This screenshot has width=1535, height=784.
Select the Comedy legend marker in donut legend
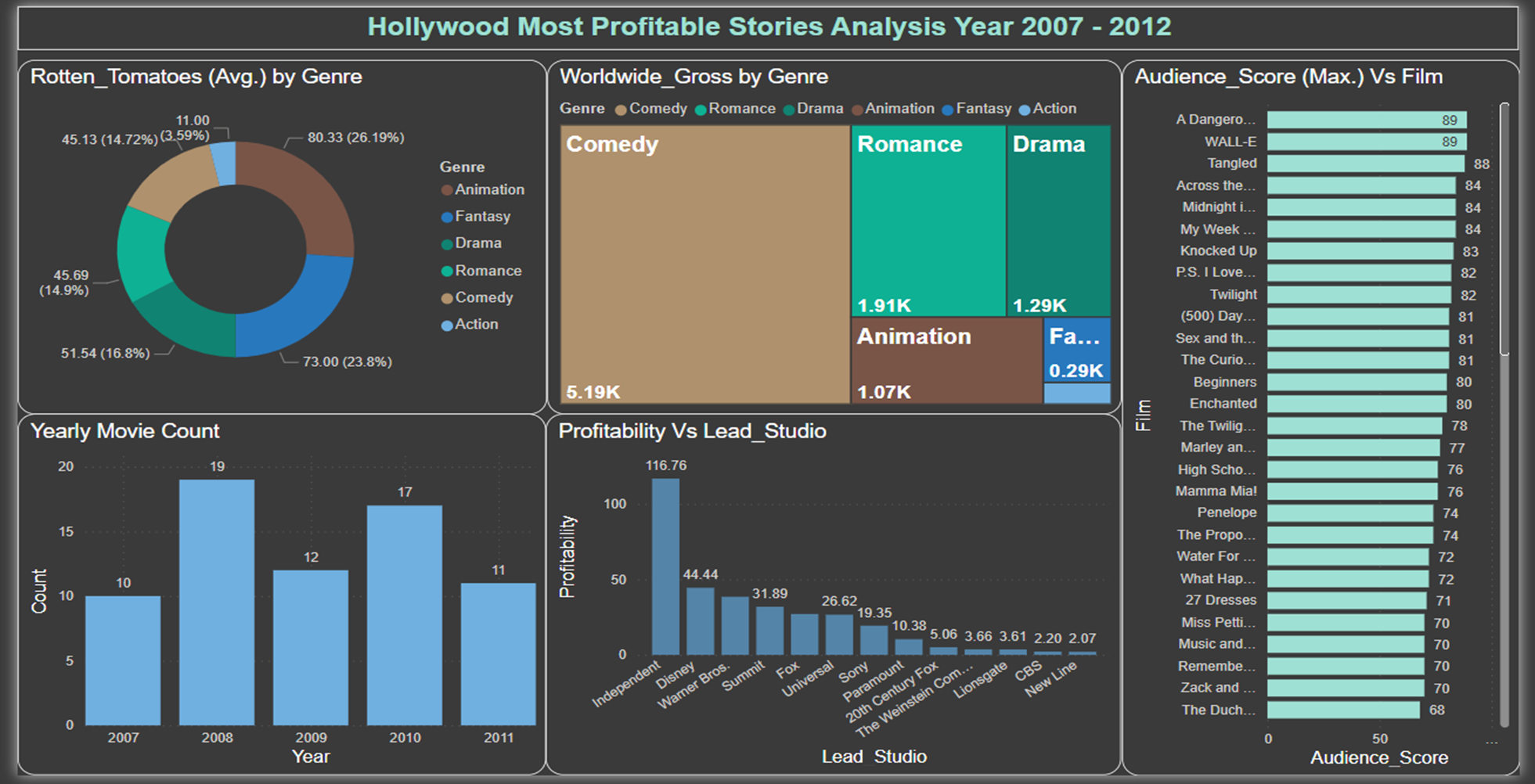pyautogui.click(x=446, y=297)
